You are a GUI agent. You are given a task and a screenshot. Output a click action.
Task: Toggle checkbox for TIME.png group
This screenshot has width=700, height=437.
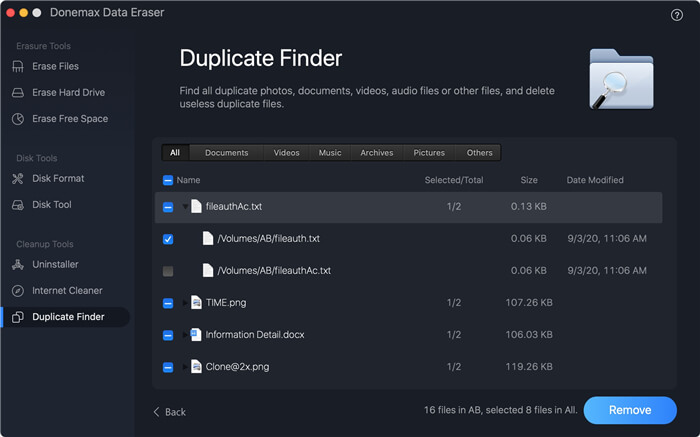pyautogui.click(x=168, y=303)
